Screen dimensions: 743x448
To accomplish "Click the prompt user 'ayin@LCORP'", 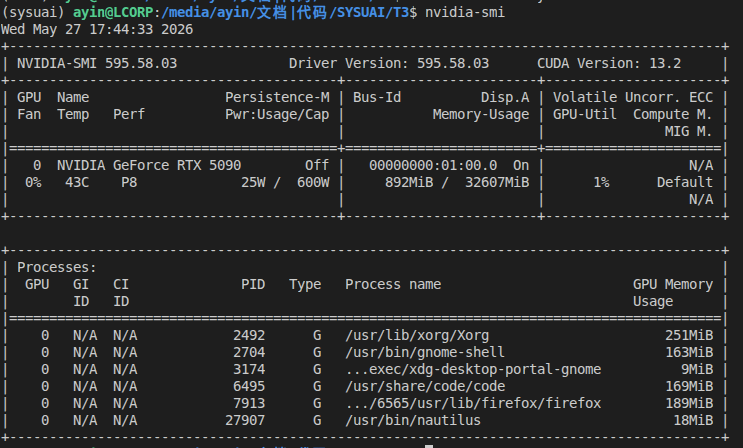I will 113,12.
